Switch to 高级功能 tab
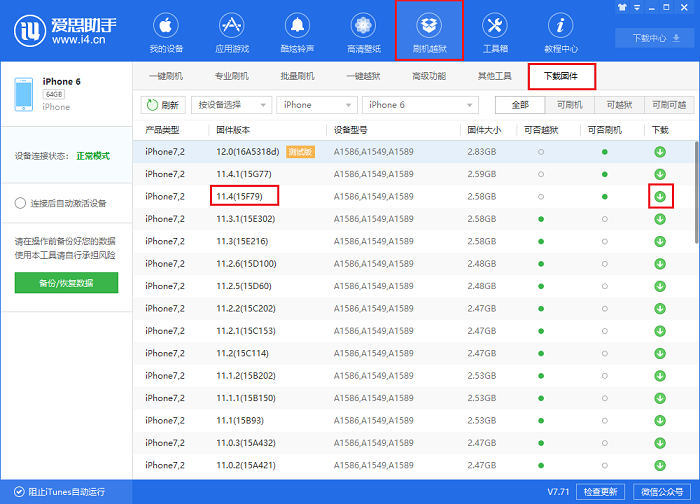The height and width of the screenshot is (504, 700). [429, 76]
